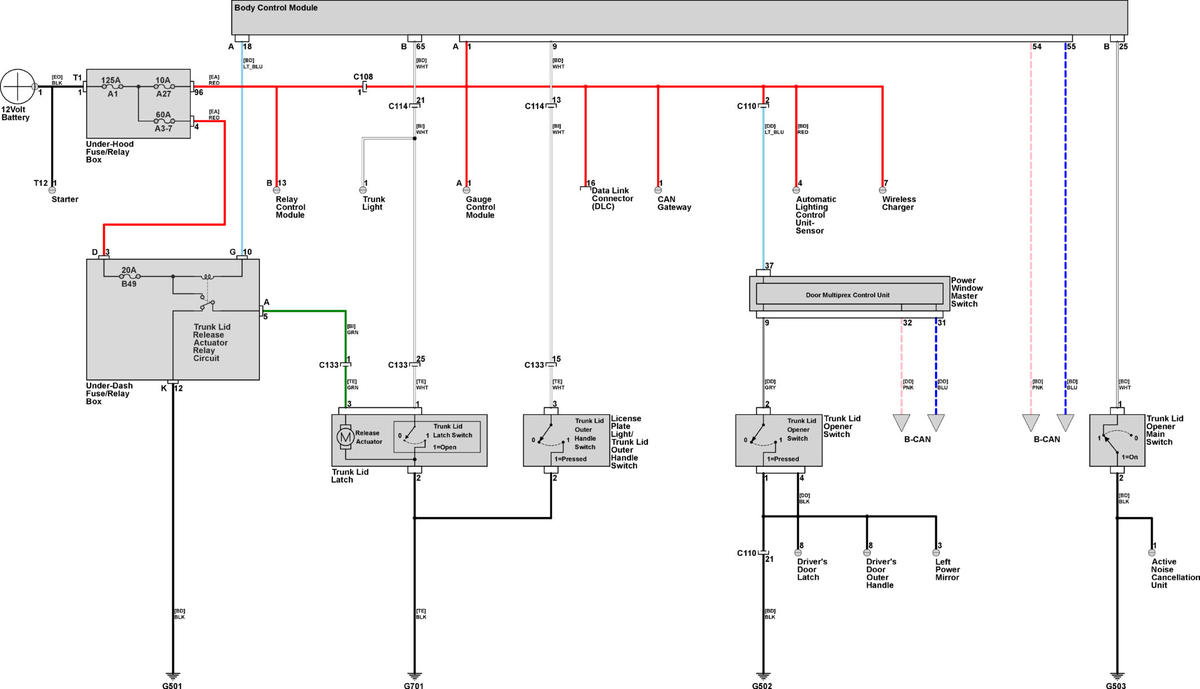The image size is (1200, 689).
Task: Click the C114 connector at pin 21
Action: tap(413, 105)
